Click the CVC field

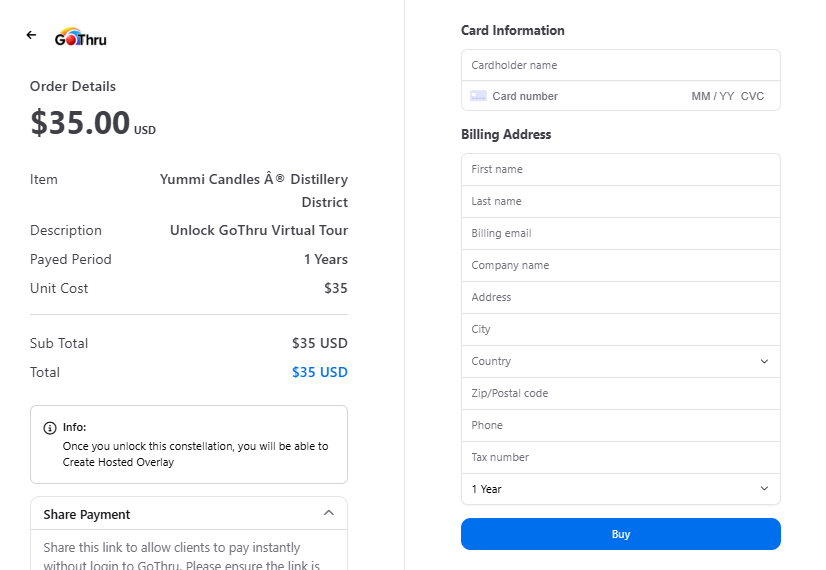pos(753,96)
